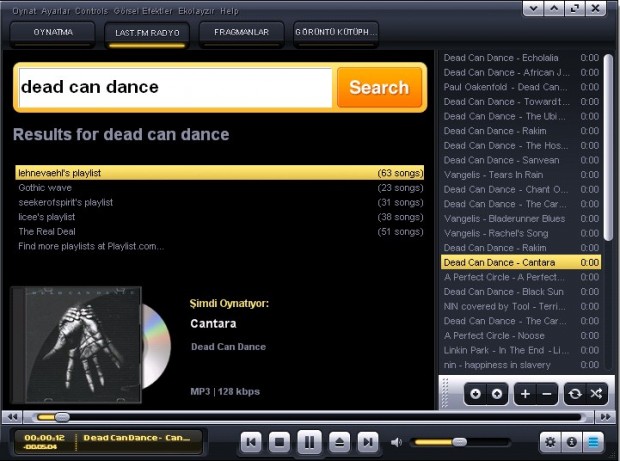Viewport: 620px width, 461px height.
Task: Switch to the LAST.FM RADYO tab
Action: [x=147, y=34]
